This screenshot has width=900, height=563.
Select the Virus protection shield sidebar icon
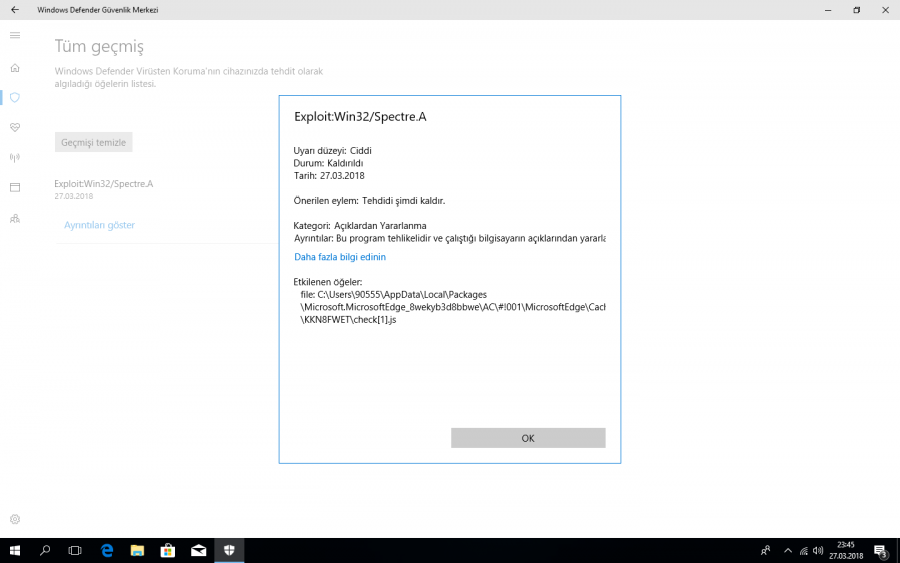click(x=15, y=98)
